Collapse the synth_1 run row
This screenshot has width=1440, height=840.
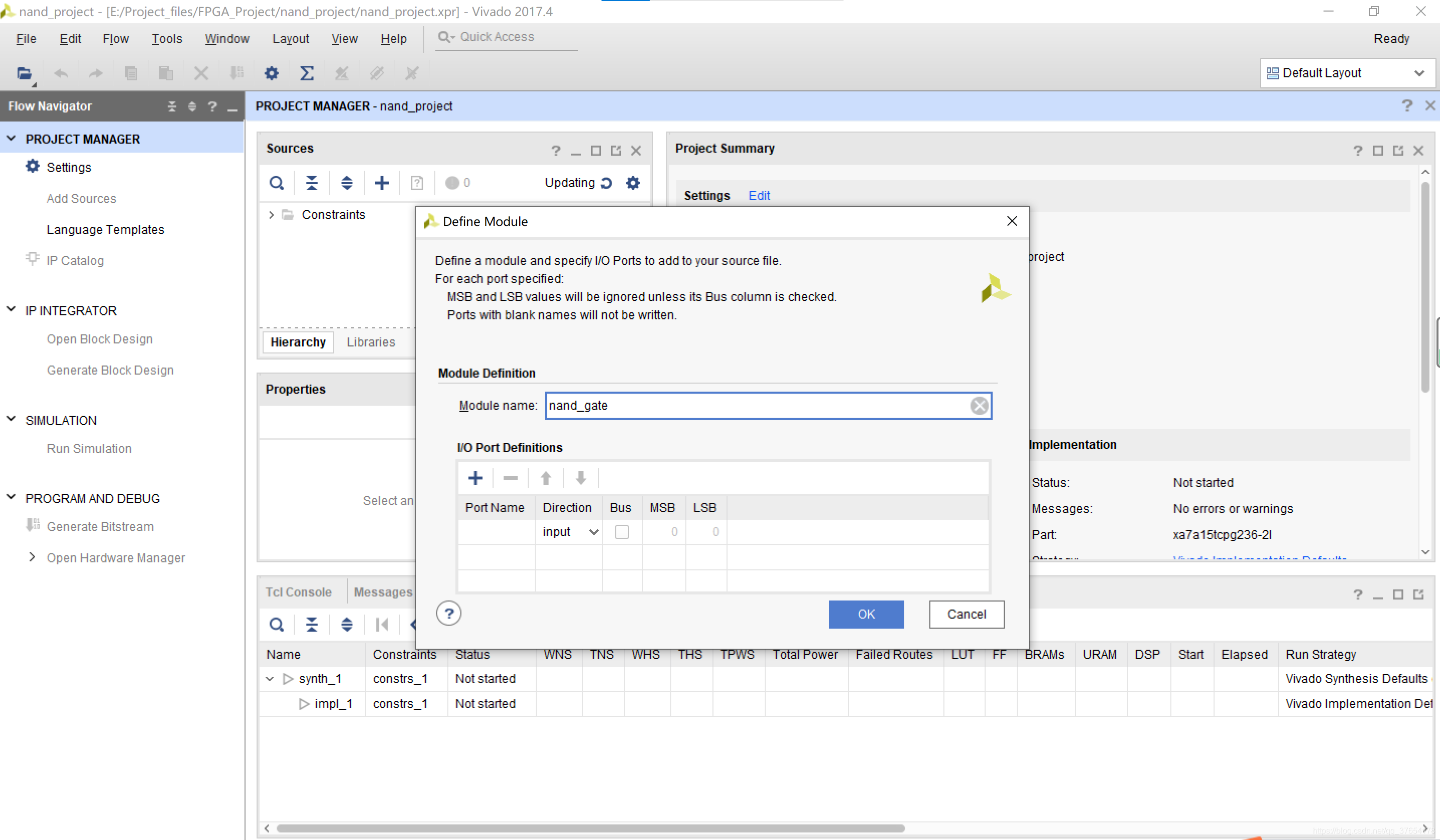tap(270, 678)
